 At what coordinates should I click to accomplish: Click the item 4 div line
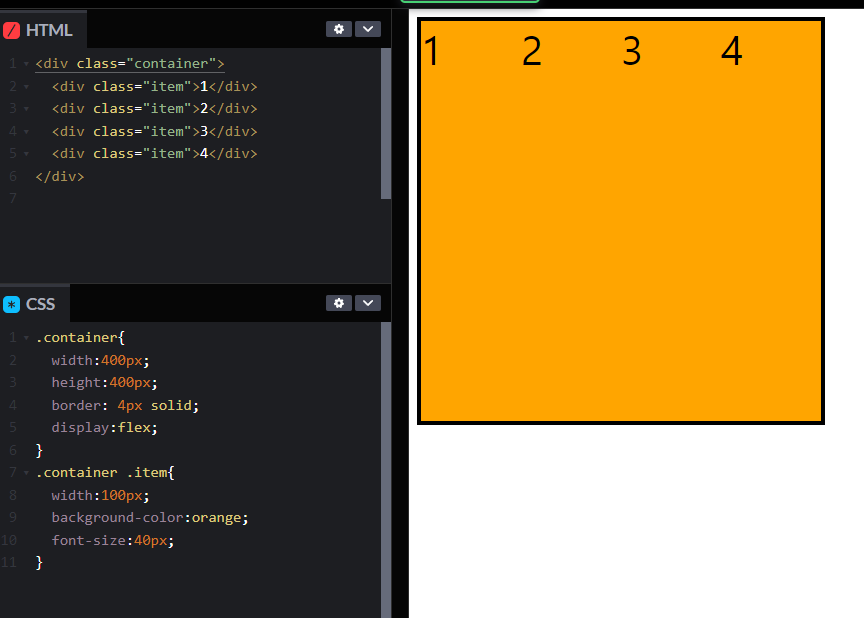154,154
